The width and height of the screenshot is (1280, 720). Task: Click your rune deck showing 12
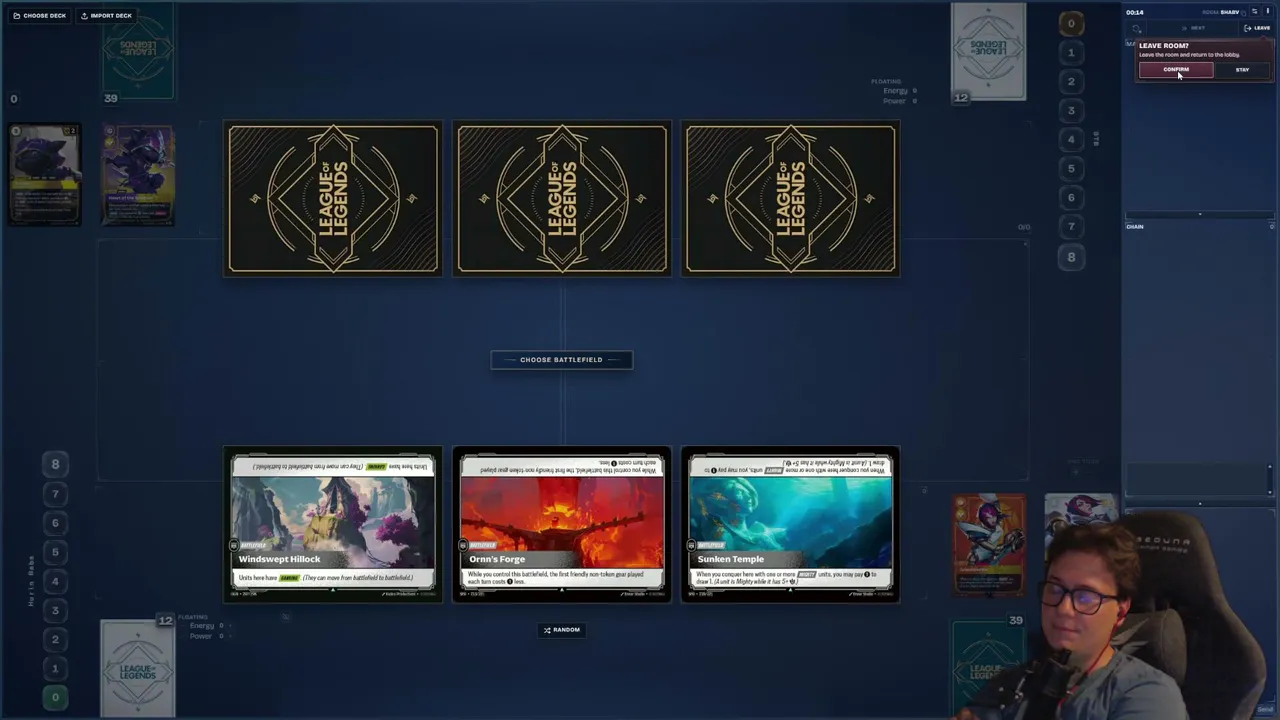point(138,668)
